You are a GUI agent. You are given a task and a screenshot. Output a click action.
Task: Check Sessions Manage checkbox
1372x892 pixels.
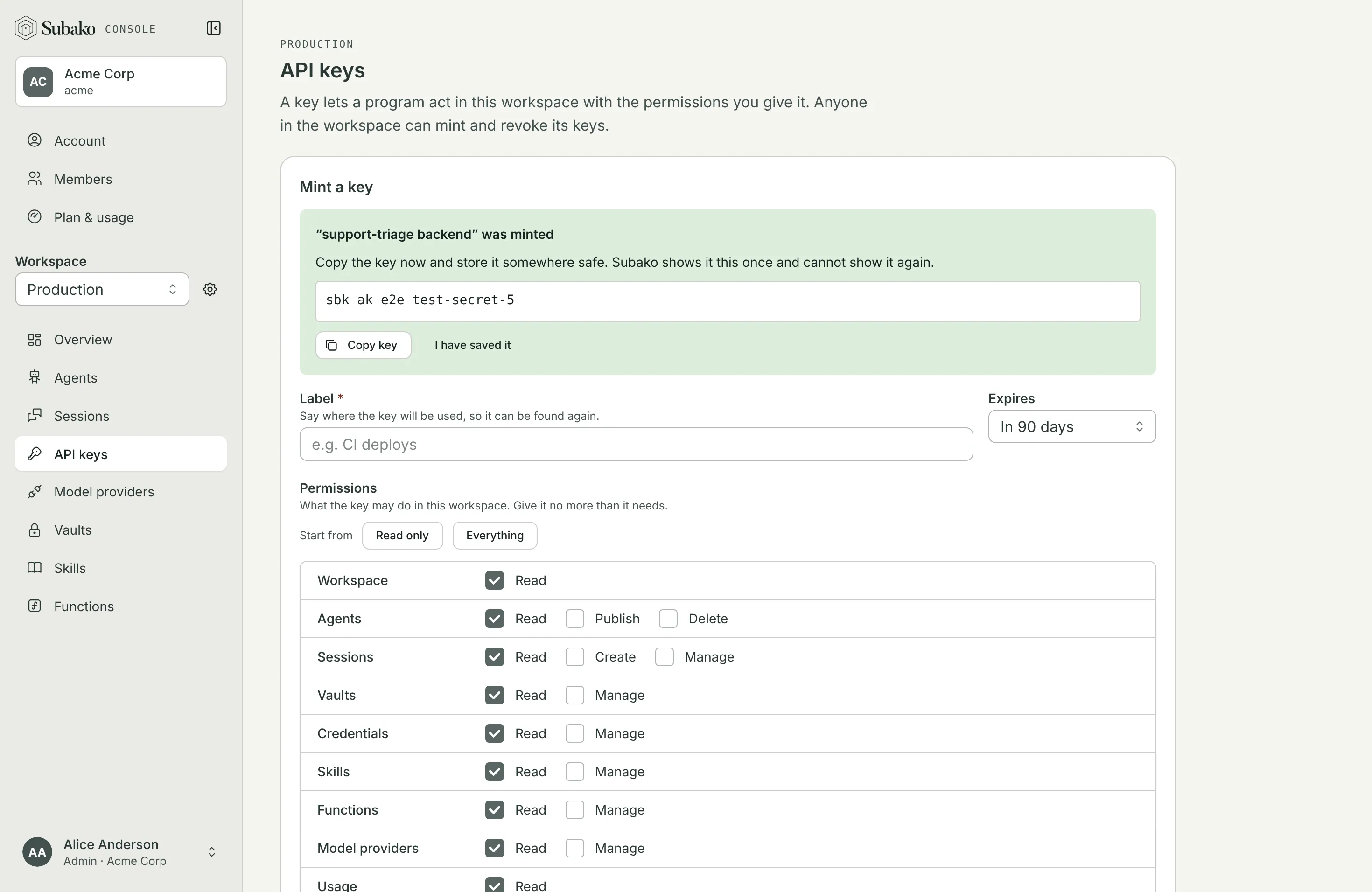(664, 657)
